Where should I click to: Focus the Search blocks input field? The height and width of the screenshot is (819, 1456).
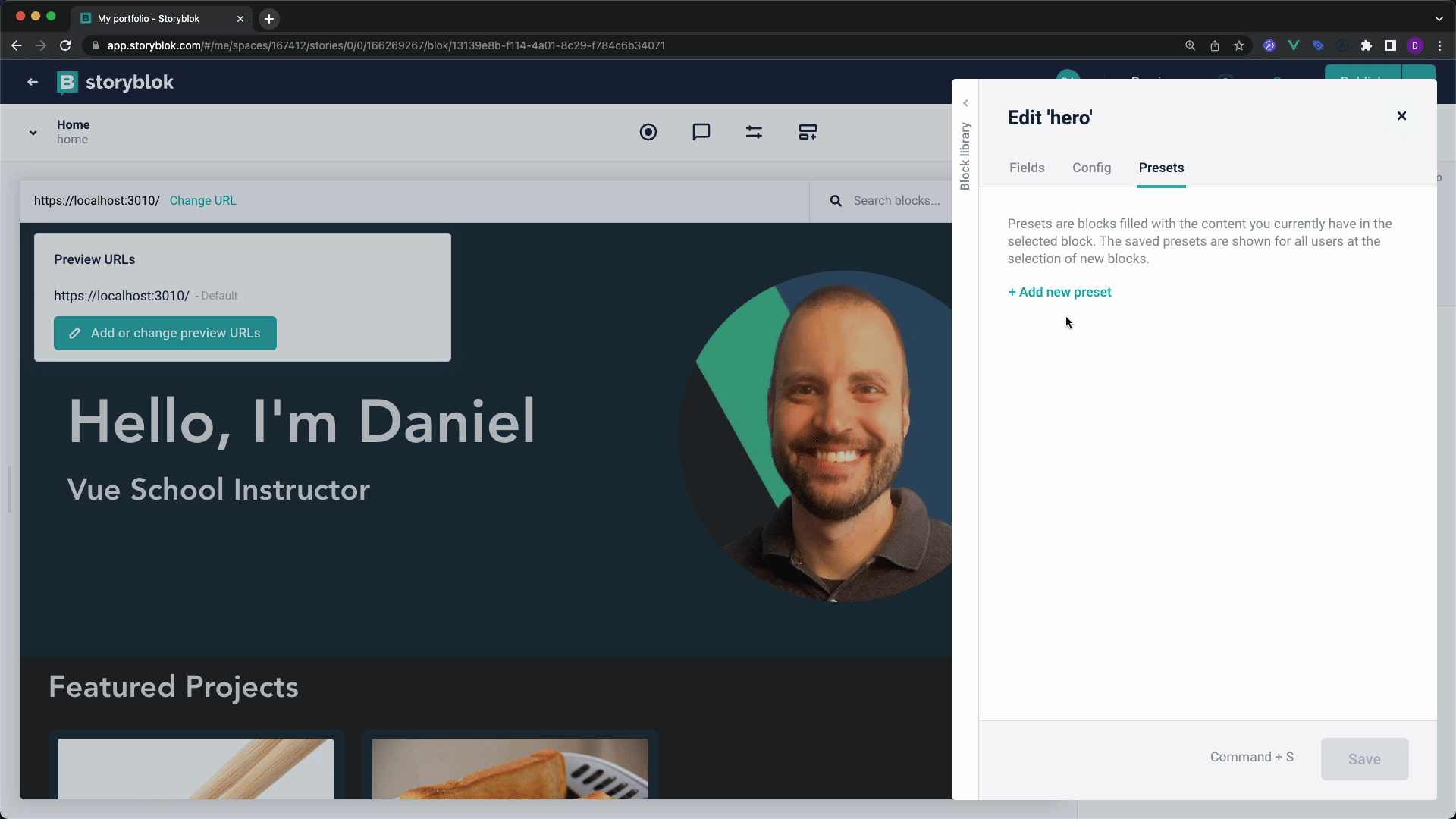pos(896,201)
